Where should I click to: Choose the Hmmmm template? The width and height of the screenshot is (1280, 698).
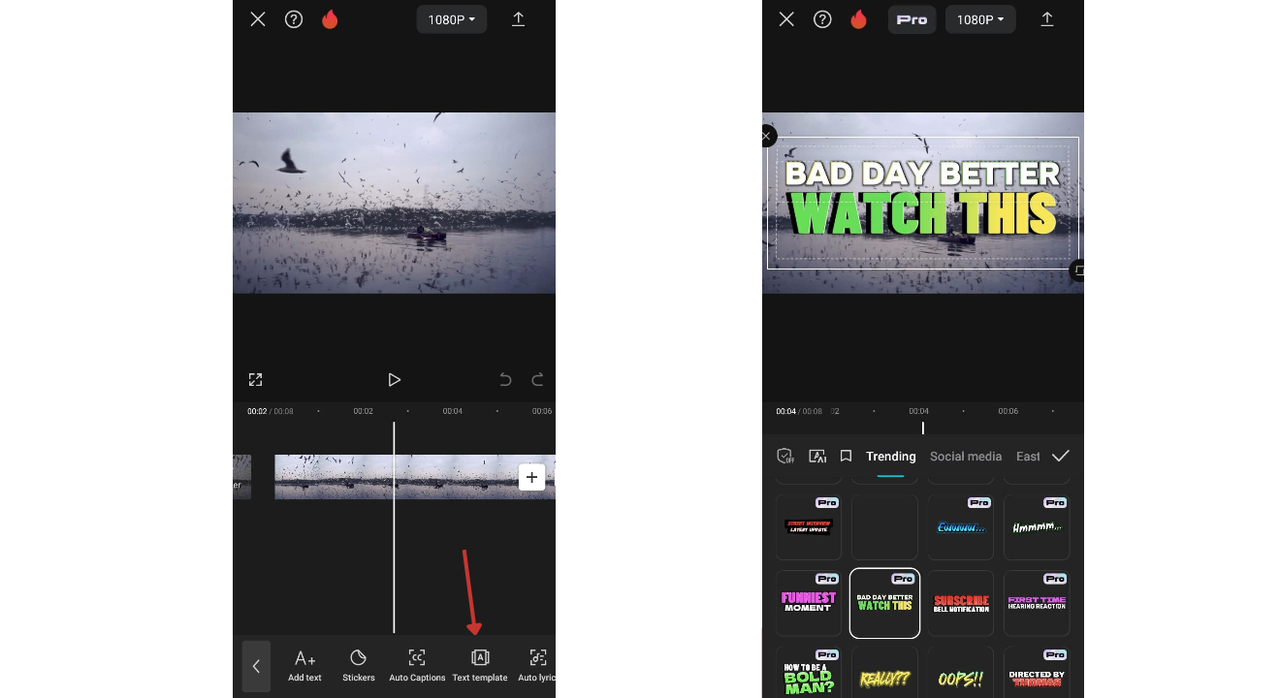click(1037, 527)
